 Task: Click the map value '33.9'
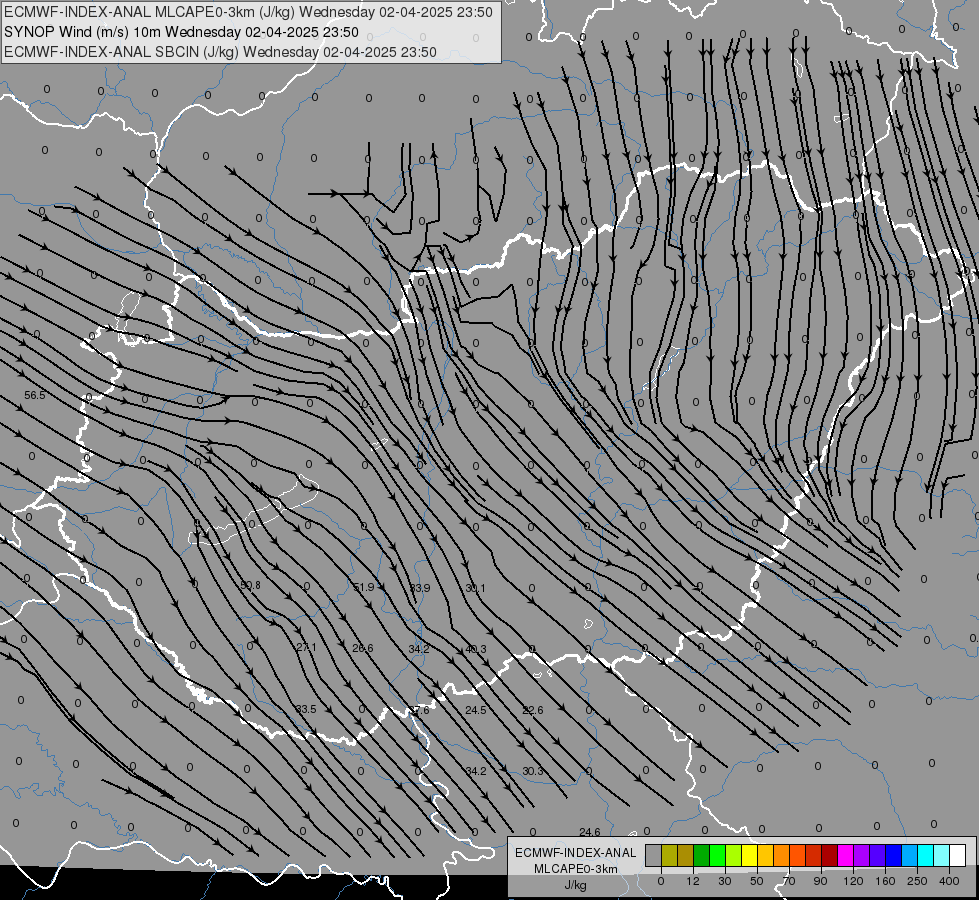coord(420,588)
